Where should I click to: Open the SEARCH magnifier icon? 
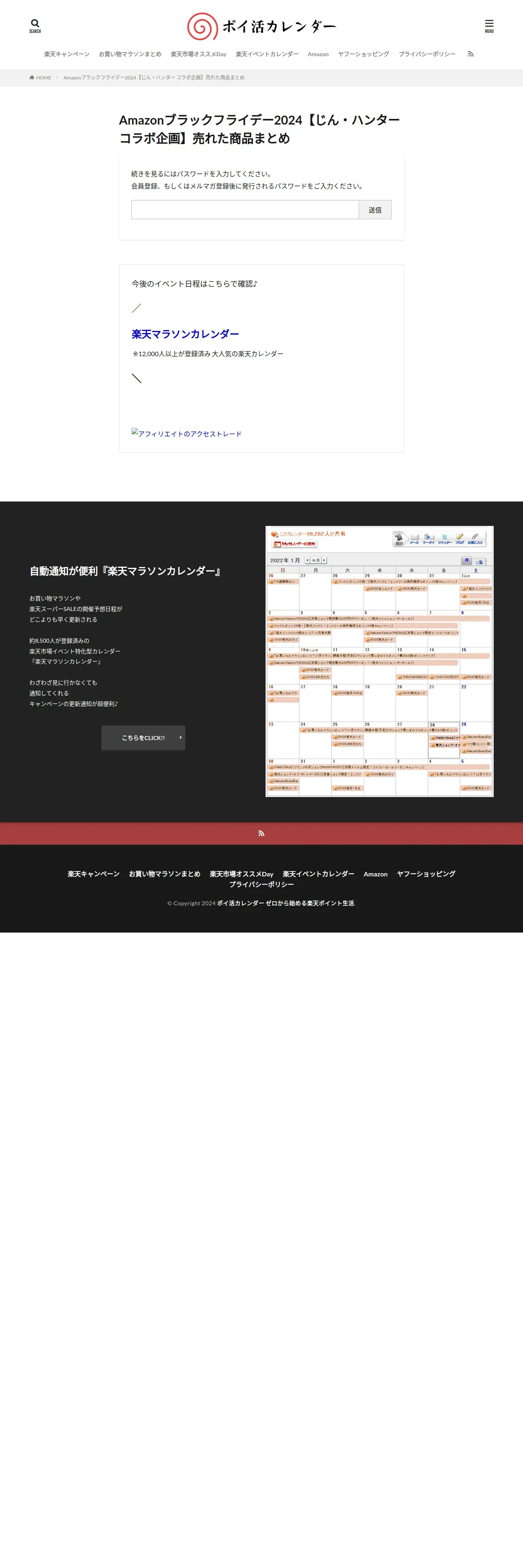(x=35, y=26)
